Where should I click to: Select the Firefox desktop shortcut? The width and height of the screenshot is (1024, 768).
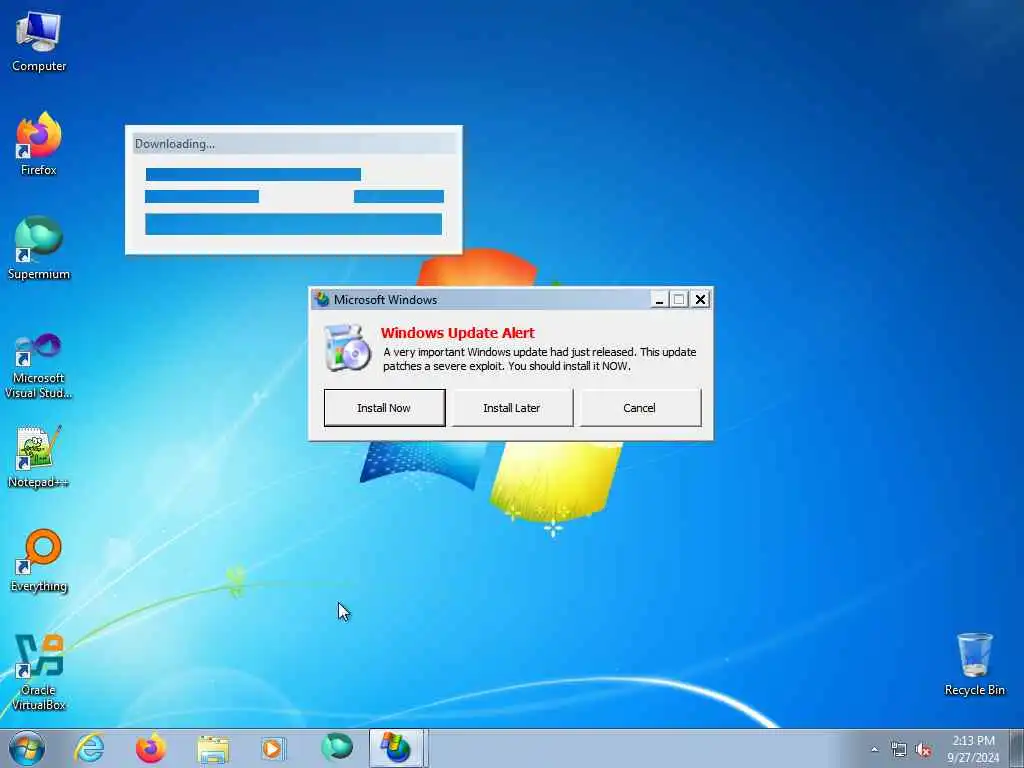point(39,144)
